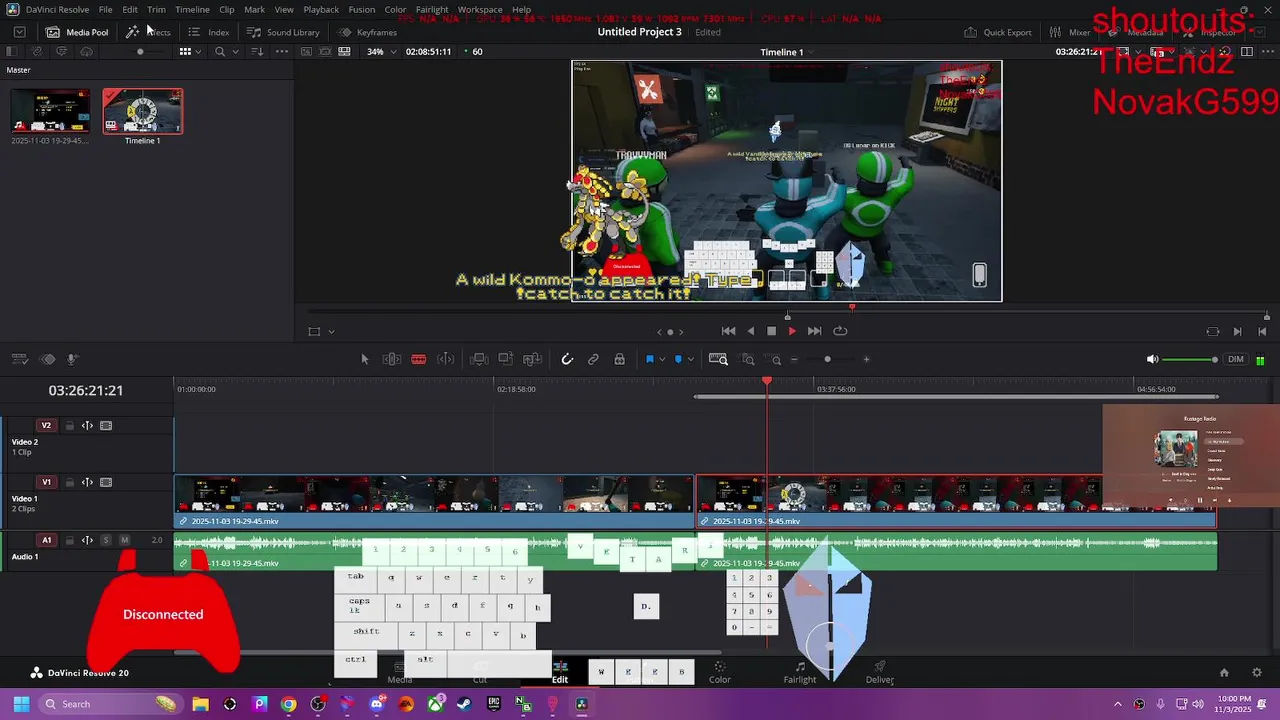This screenshot has height=720, width=1280.
Task: Stop playback in the viewer
Action: [x=771, y=331]
